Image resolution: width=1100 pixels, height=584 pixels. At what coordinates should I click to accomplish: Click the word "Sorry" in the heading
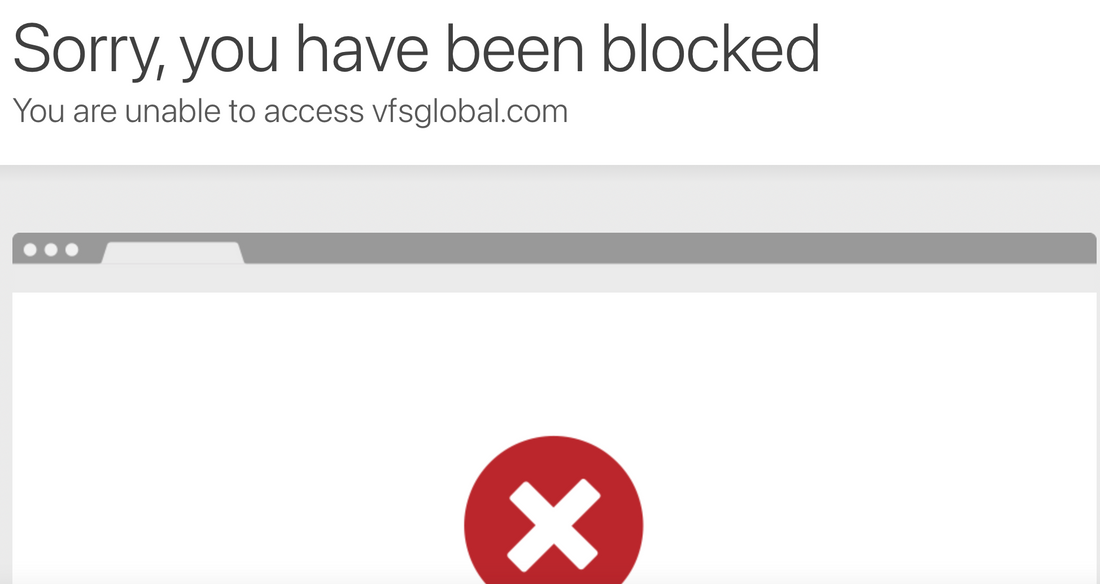click(x=86, y=51)
